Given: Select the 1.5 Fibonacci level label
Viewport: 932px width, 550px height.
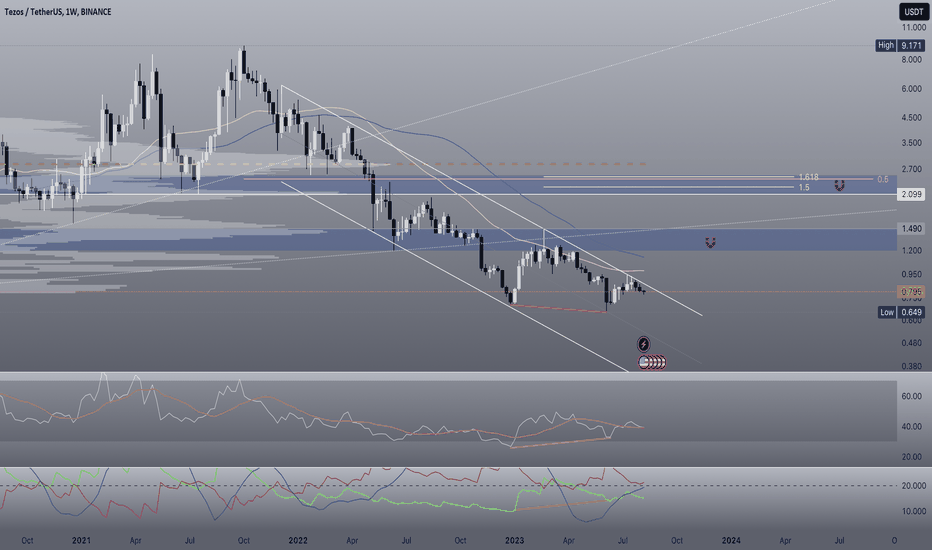Looking at the screenshot, I should [x=804, y=187].
